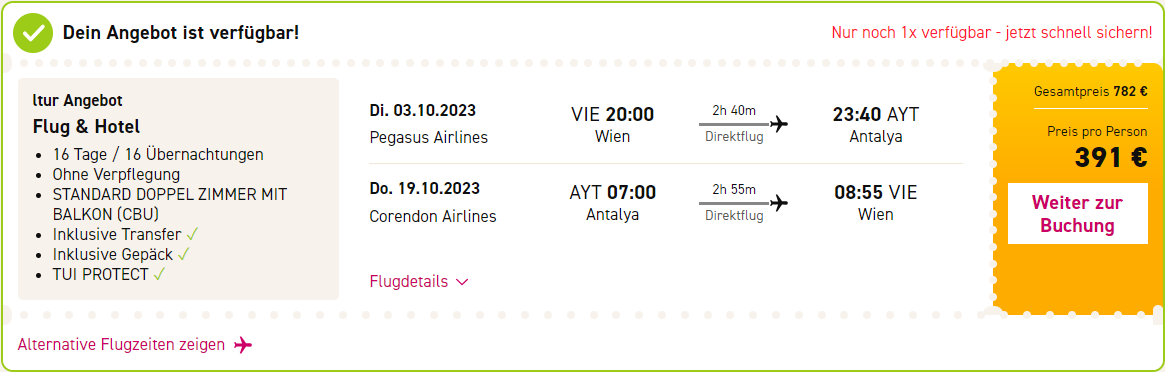Click the VIE 20:00 departure time

(x=612, y=114)
